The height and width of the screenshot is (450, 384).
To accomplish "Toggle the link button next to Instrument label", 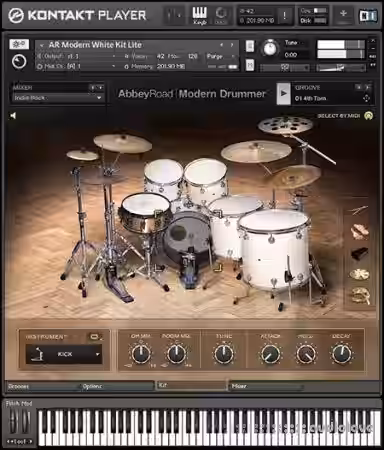I will point(94,337).
